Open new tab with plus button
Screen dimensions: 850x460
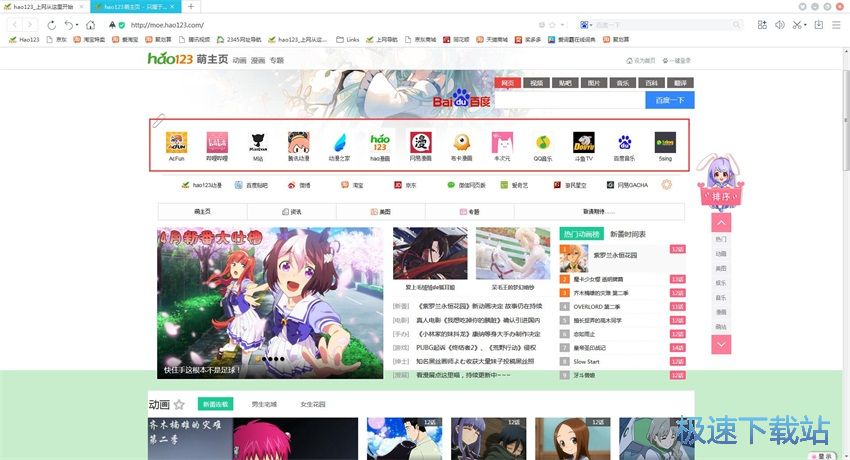click(191, 7)
